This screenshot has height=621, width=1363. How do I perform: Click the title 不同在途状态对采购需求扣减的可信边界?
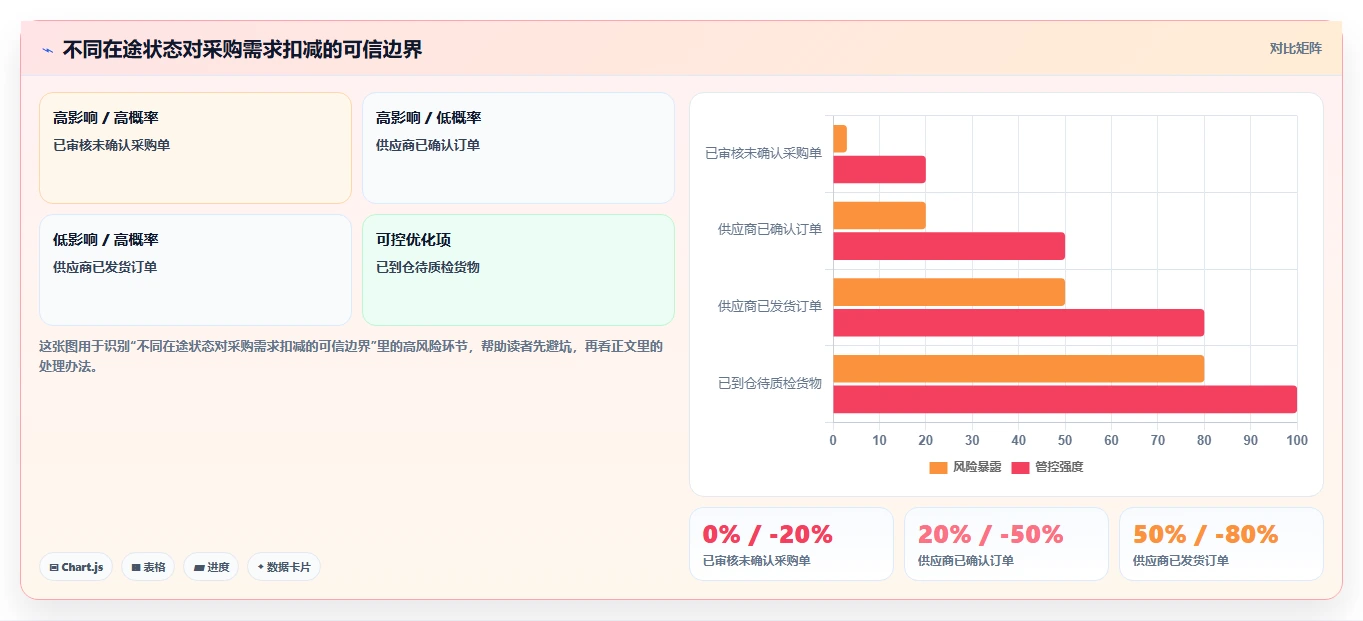(x=243, y=50)
